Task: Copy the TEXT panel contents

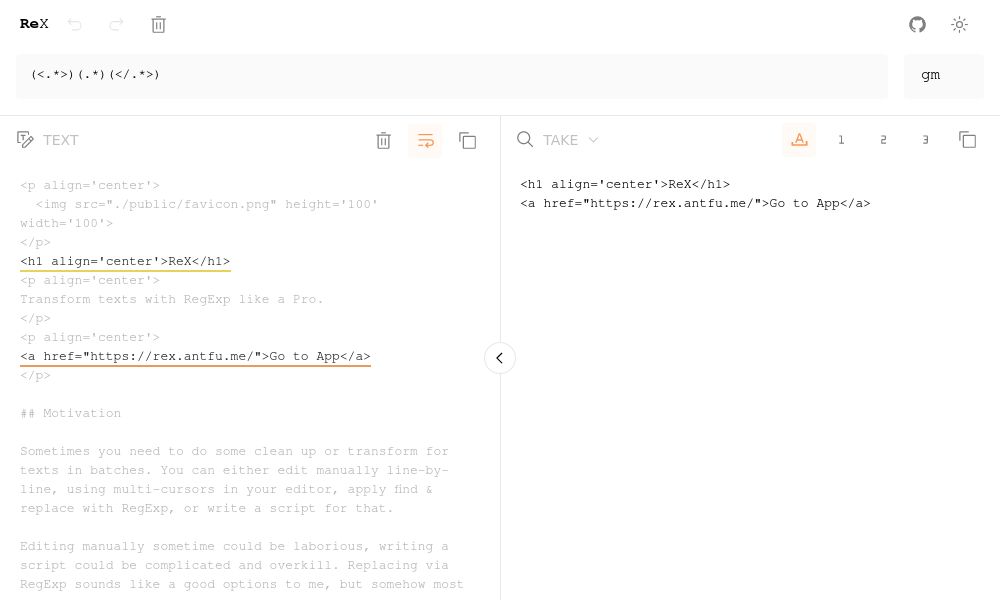Action: pyautogui.click(x=467, y=141)
